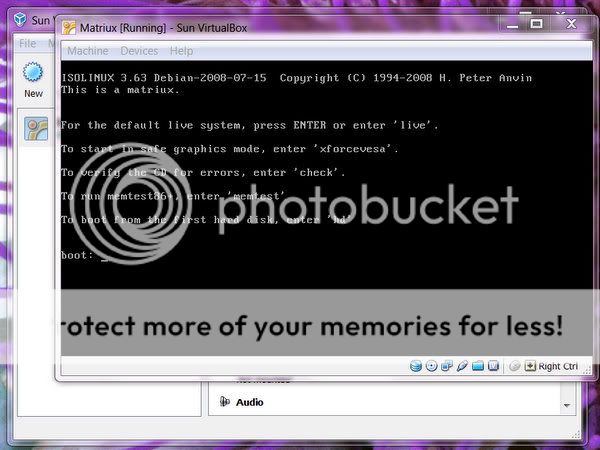Click the blue cube icon of the Sun VirtualBox window
This screenshot has width=600, height=450.
(20, 19)
